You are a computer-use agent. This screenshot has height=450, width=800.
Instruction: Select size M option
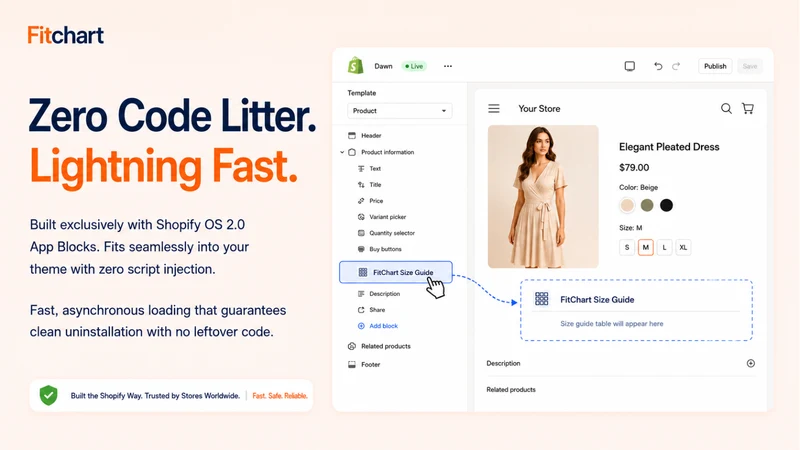(x=645, y=247)
